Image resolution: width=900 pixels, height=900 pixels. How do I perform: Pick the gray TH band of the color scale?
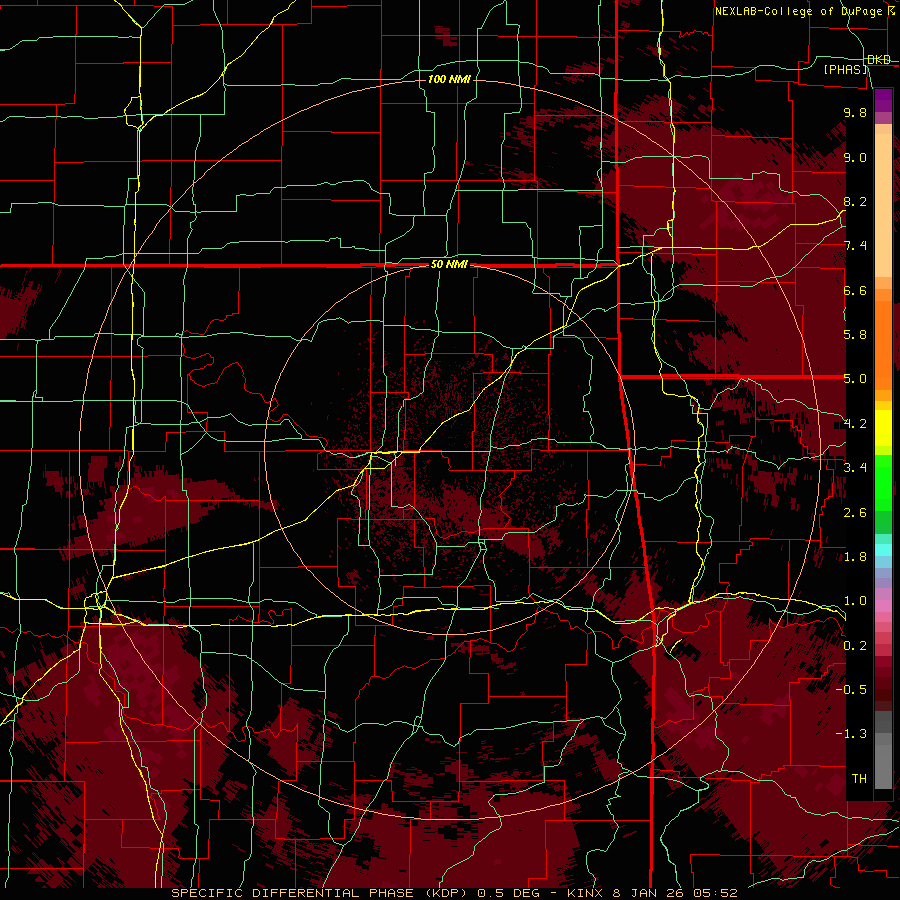pyautogui.click(x=883, y=766)
